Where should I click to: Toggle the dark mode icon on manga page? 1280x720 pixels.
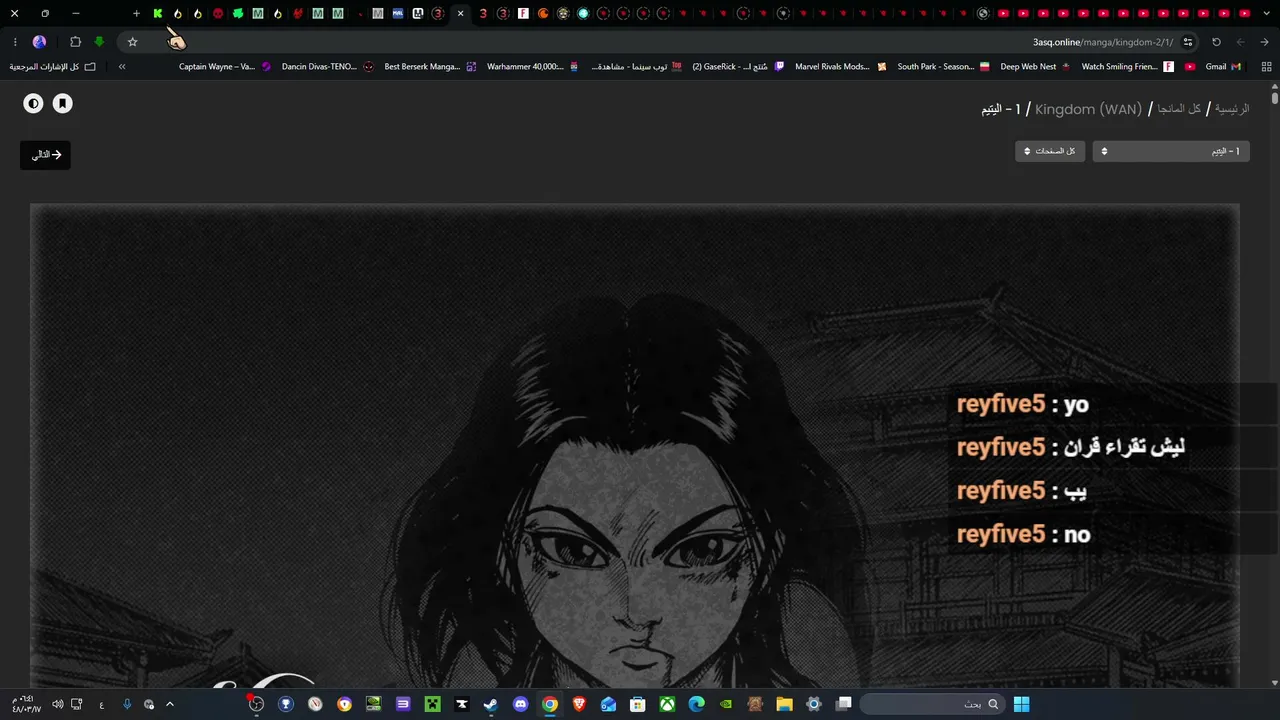pos(33,103)
